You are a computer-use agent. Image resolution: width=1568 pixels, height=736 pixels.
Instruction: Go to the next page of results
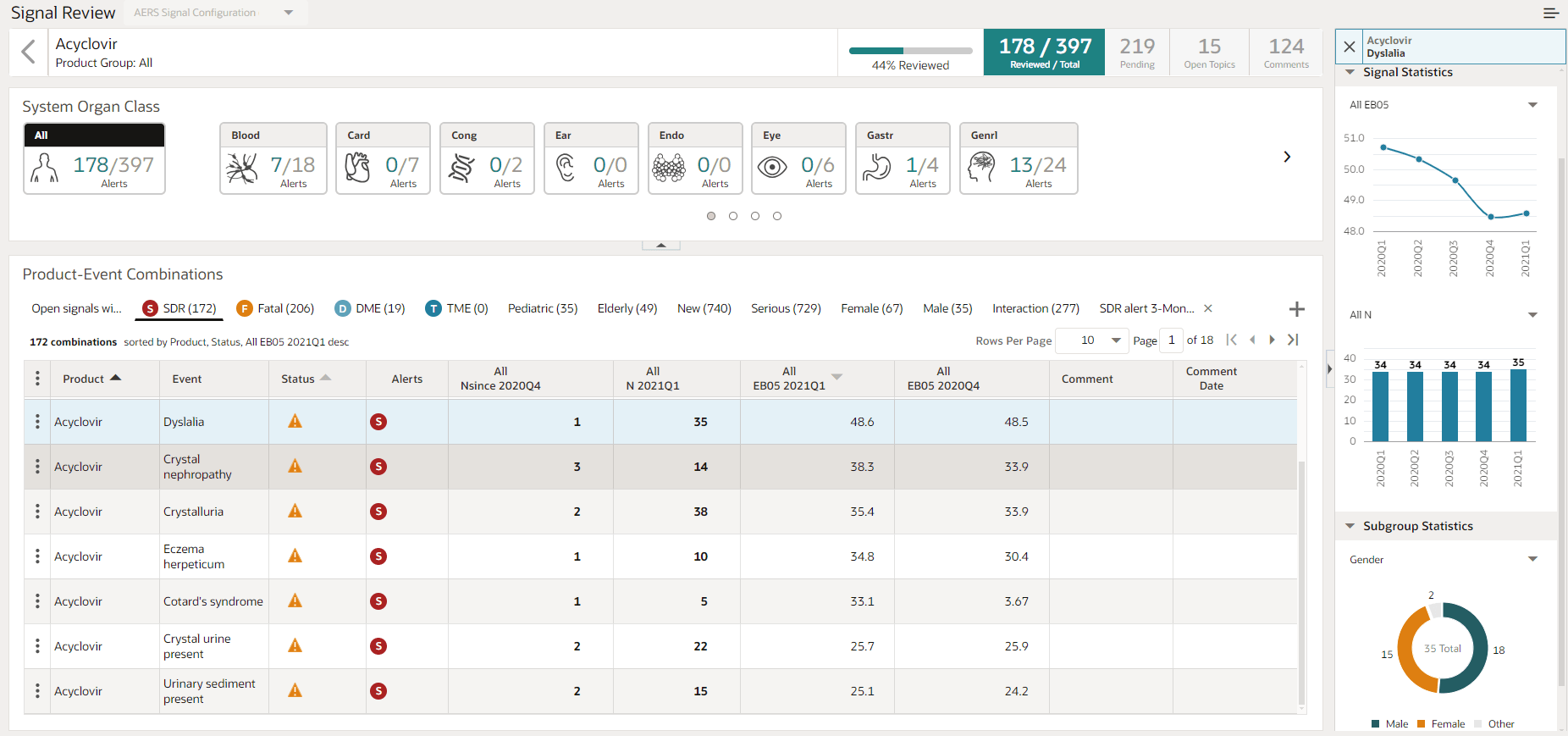pyautogui.click(x=1272, y=340)
